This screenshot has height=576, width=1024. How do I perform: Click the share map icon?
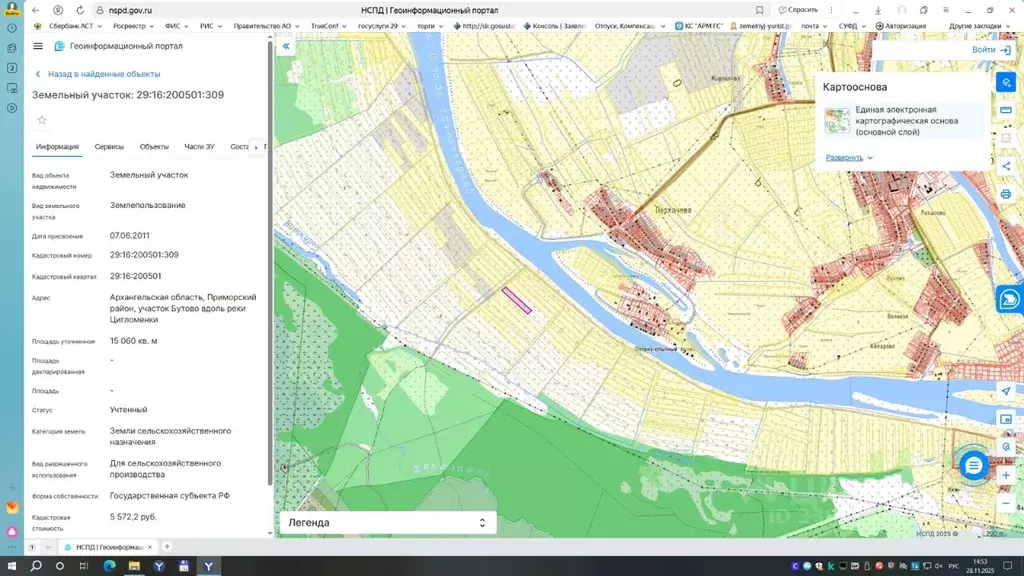(x=1006, y=167)
